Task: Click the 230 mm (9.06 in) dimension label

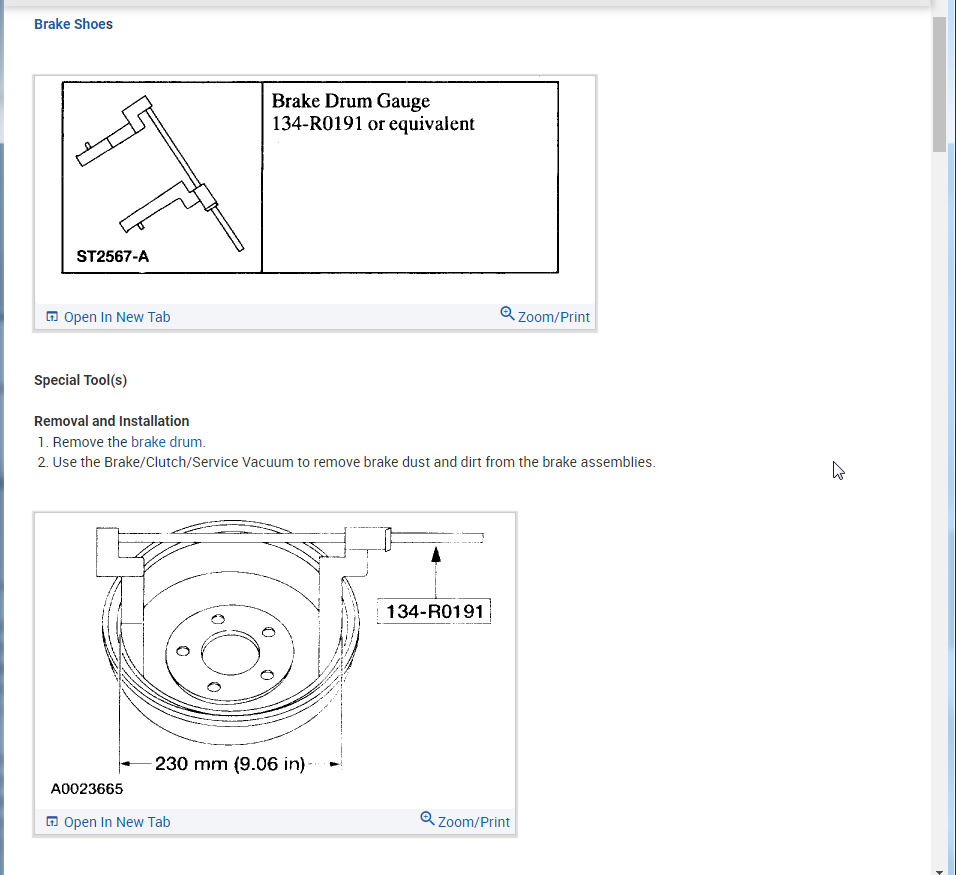Action: tap(230, 763)
